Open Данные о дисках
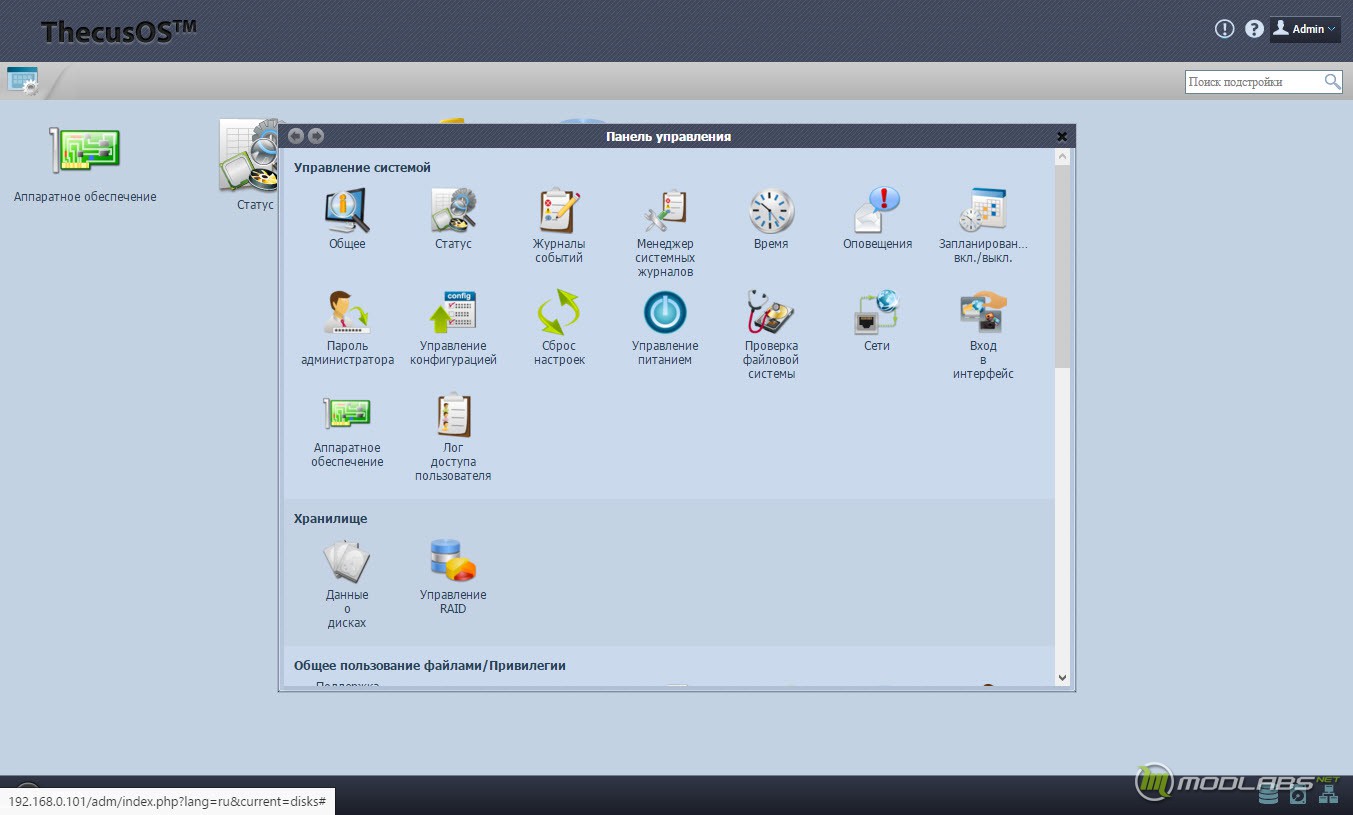The width and height of the screenshot is (1353, 815). point(347,562)
